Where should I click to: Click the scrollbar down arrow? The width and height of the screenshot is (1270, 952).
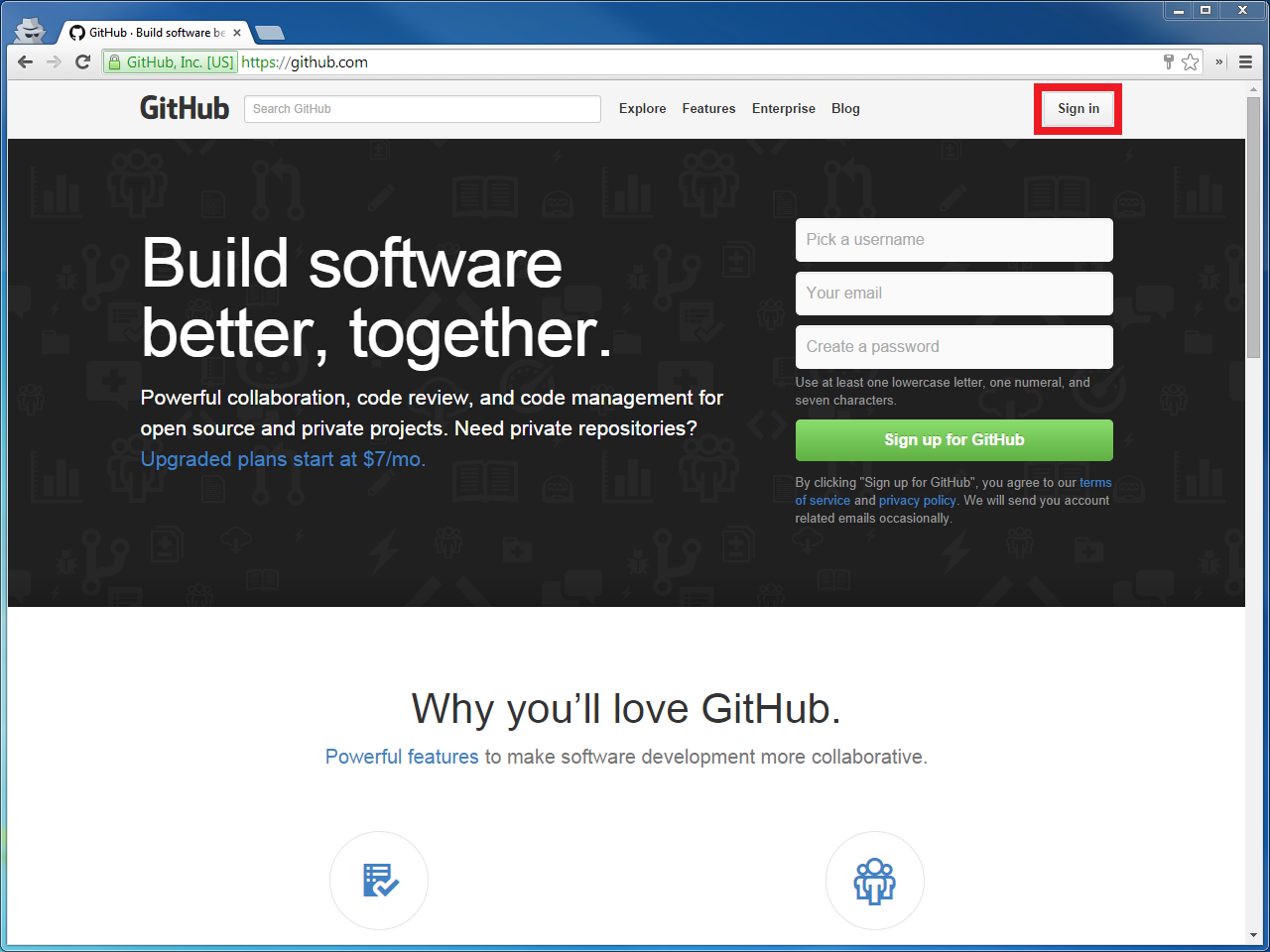coord(1253,935)
